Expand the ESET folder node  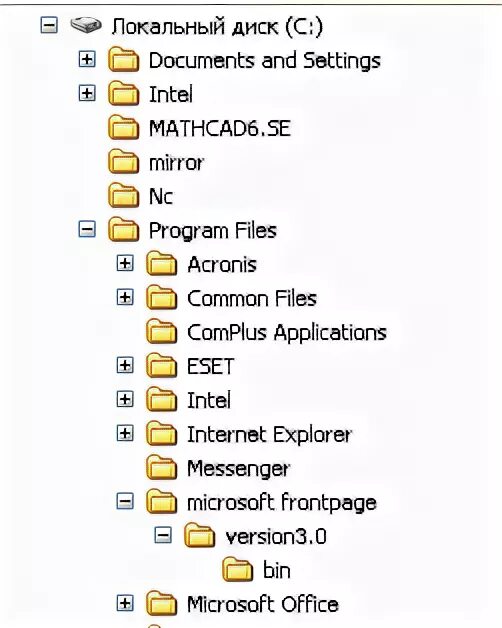click(x=125, y=365)
